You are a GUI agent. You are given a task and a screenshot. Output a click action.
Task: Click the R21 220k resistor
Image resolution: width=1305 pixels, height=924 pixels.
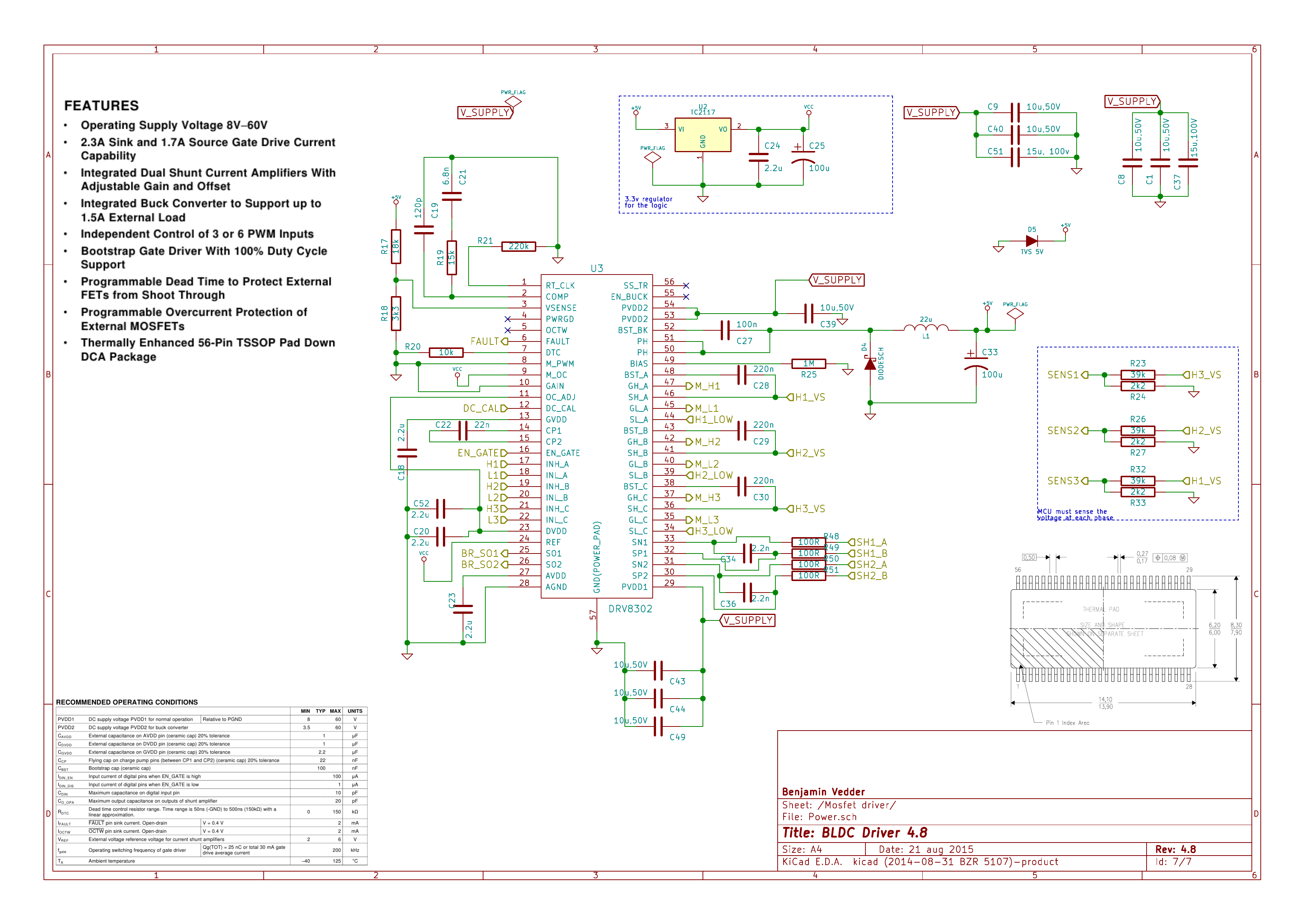[x=518, y=246]
